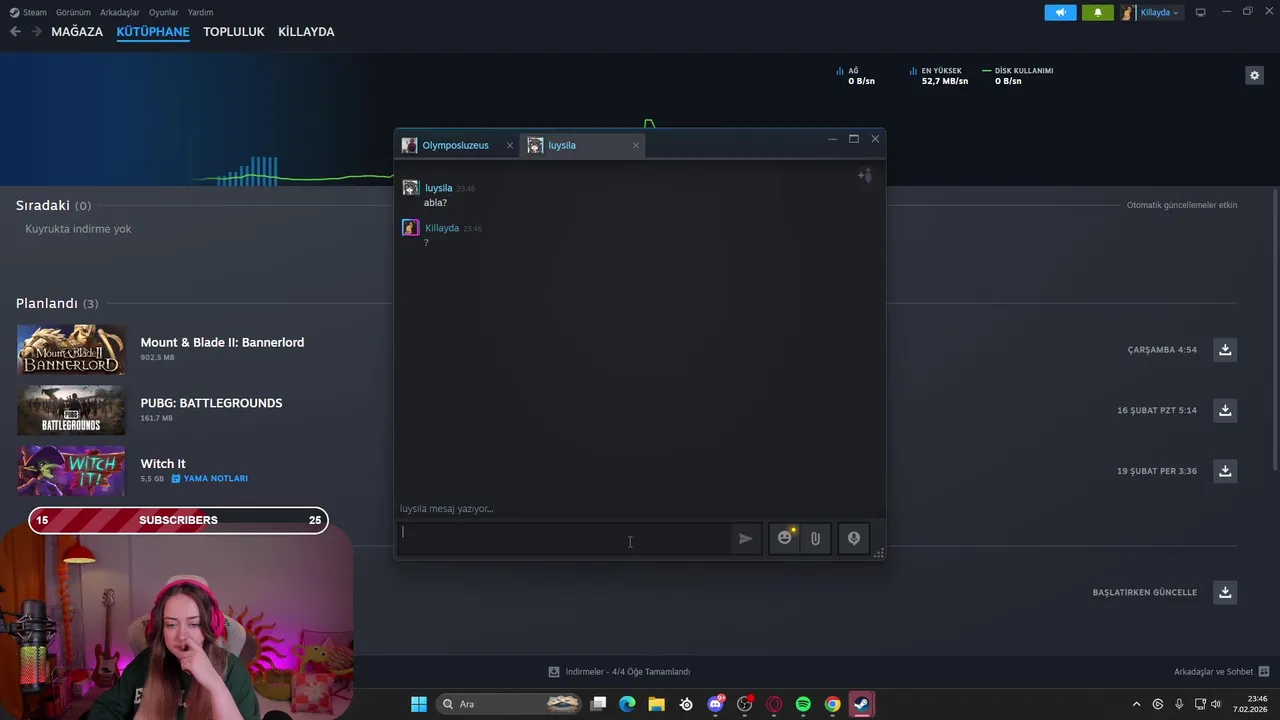This screenshot has width=1280, height=720.
Task: Click the Sıradaki queue heading
Action: (x=43, y=205)
